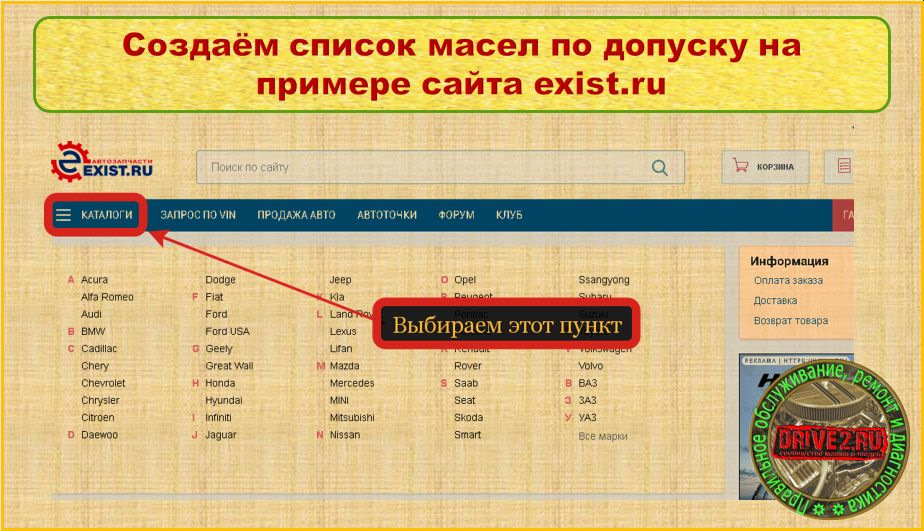Choose Smart brand
This screenshot has width=924, height=531.
[x=467, y=435]
